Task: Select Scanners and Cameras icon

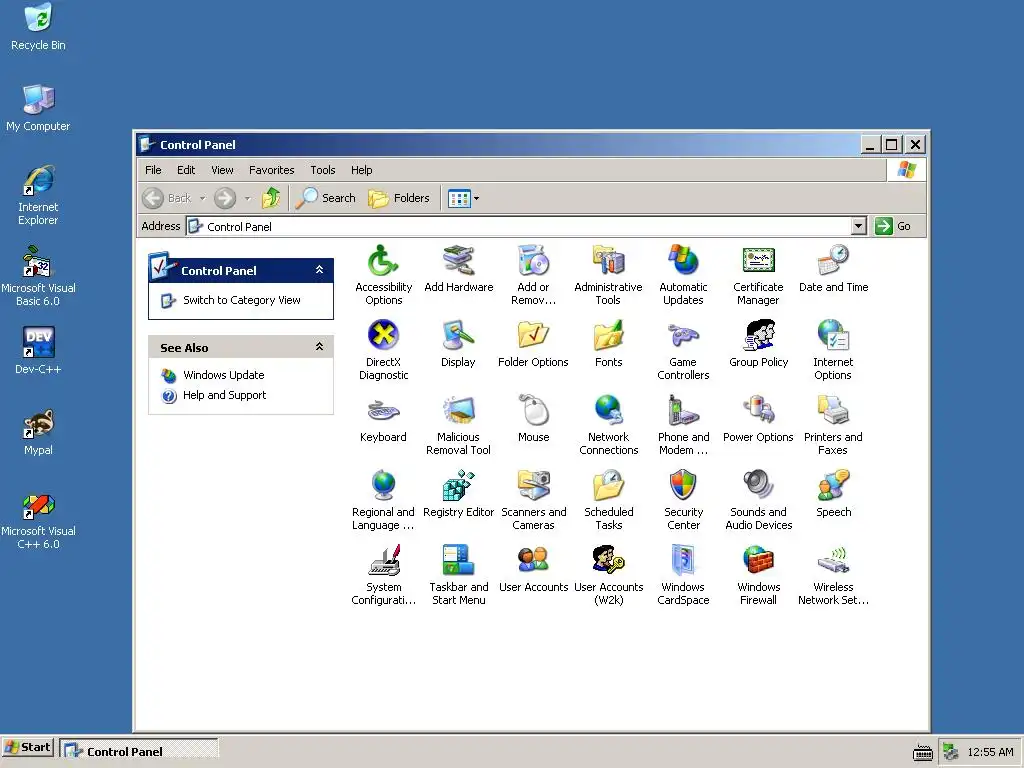Action: [534, 486]
